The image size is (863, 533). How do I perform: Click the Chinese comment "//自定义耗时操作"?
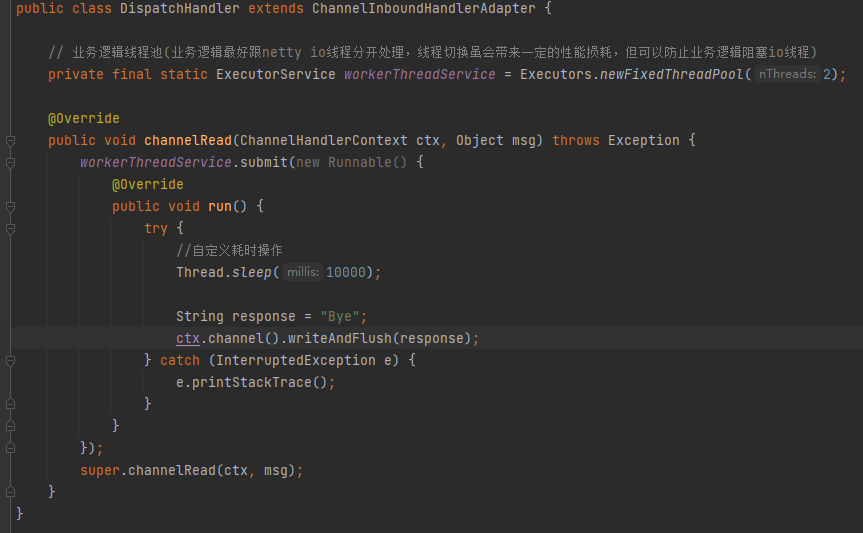229,251
